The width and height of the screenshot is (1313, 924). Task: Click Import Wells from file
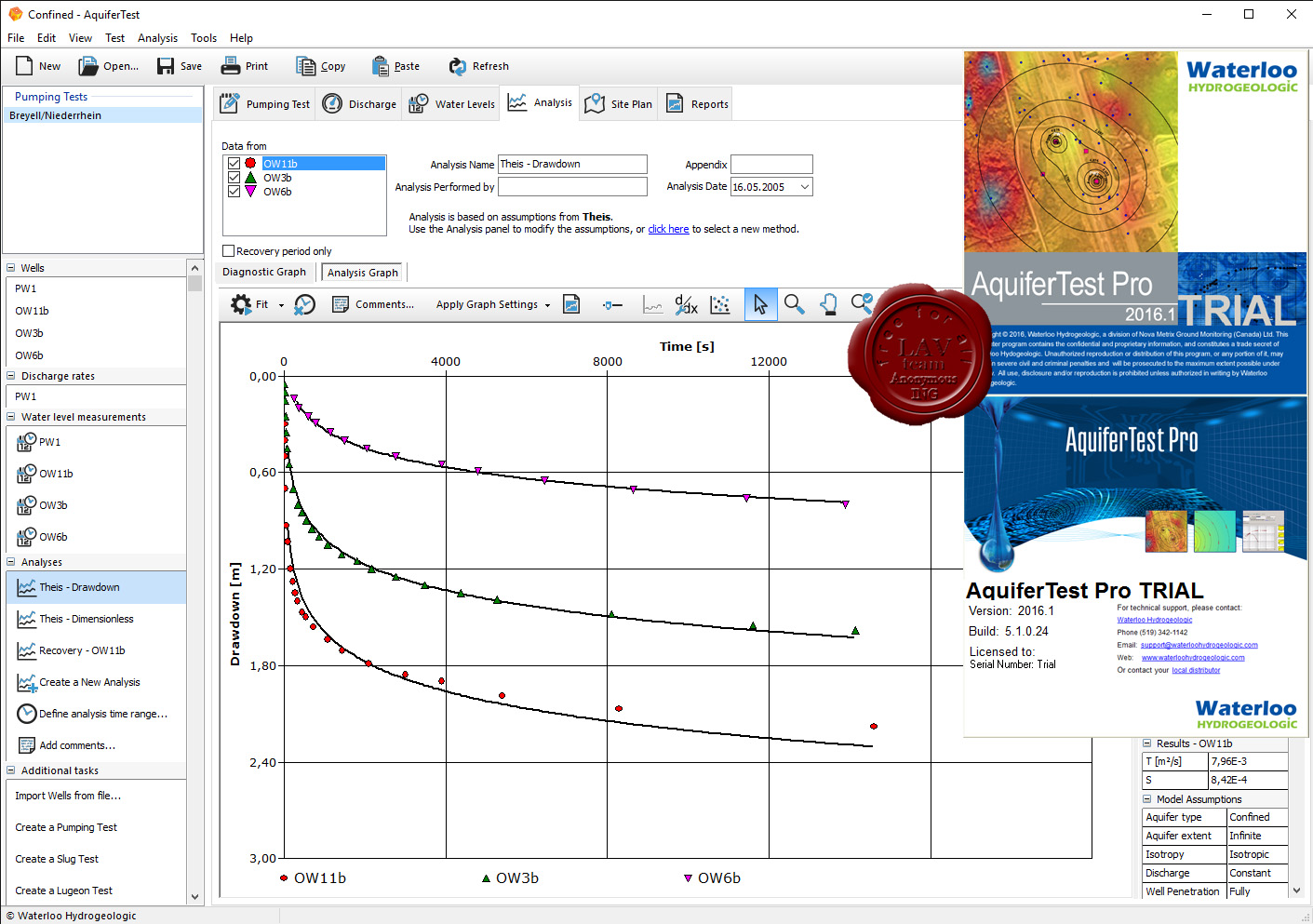(x=68, y=796)
